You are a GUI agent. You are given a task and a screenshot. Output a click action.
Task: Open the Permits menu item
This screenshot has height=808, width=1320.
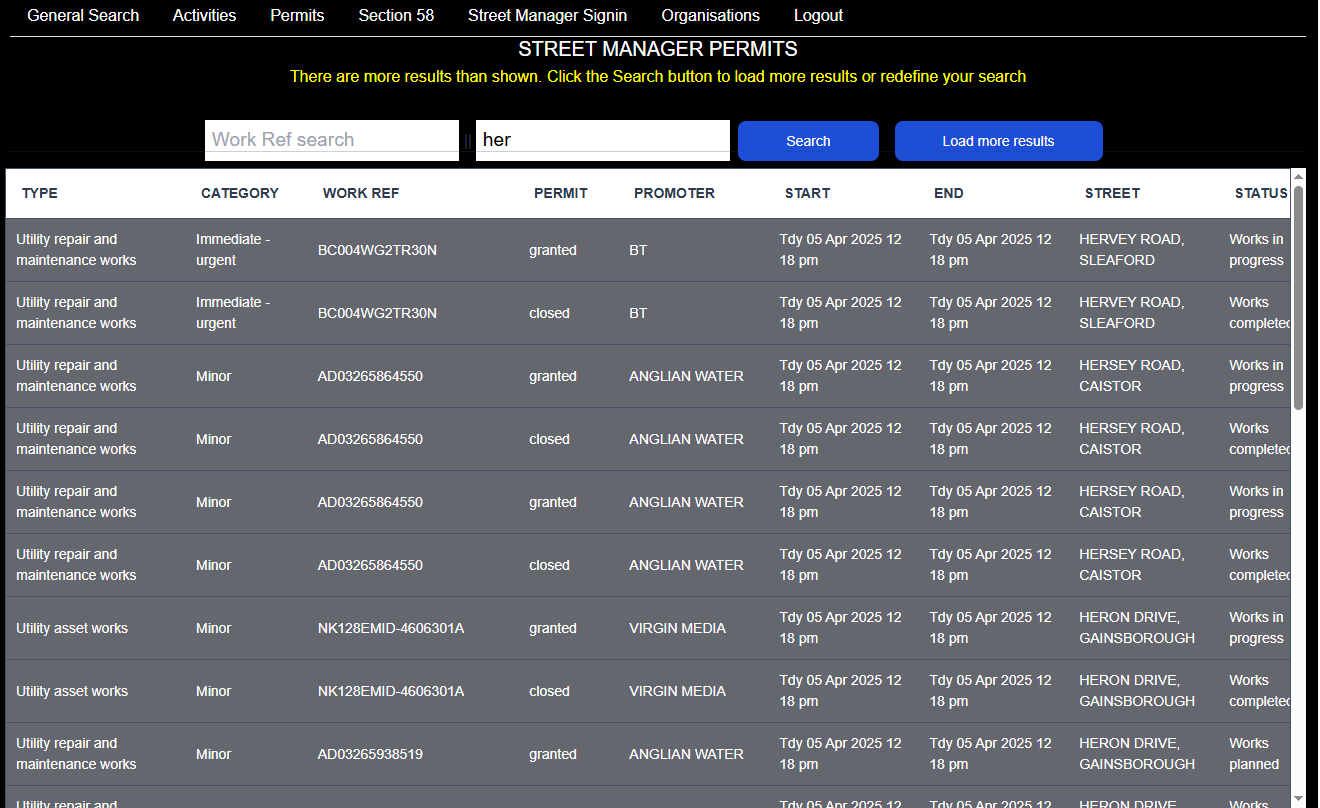[x=296, y=16]
